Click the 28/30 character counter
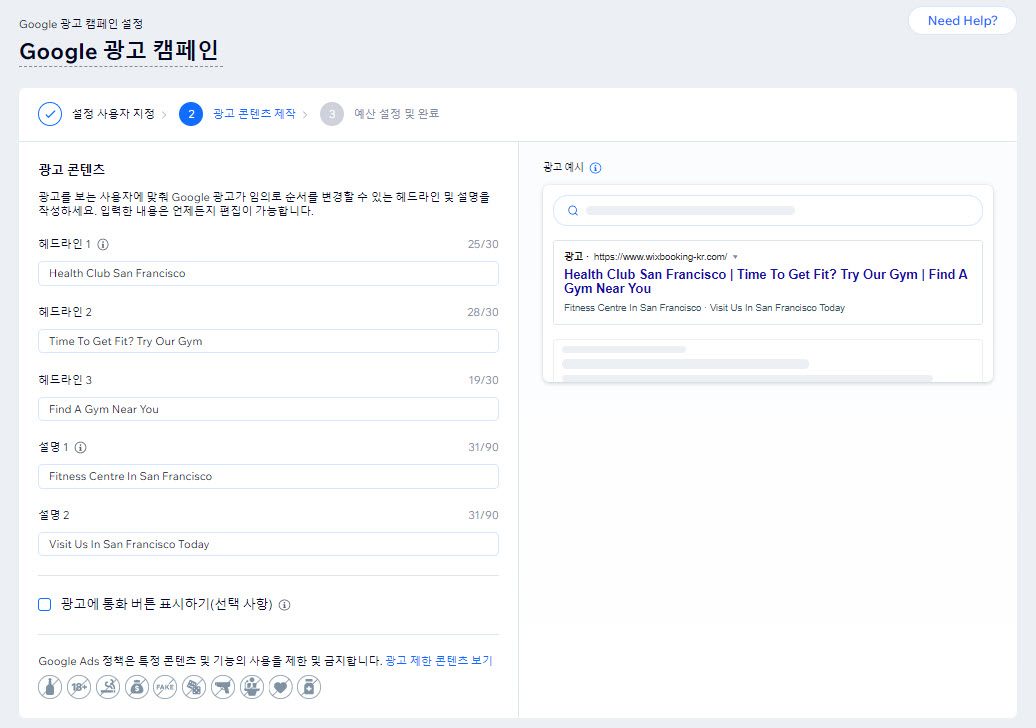This screenshot has width=1036, height=728. pos(483,312)
